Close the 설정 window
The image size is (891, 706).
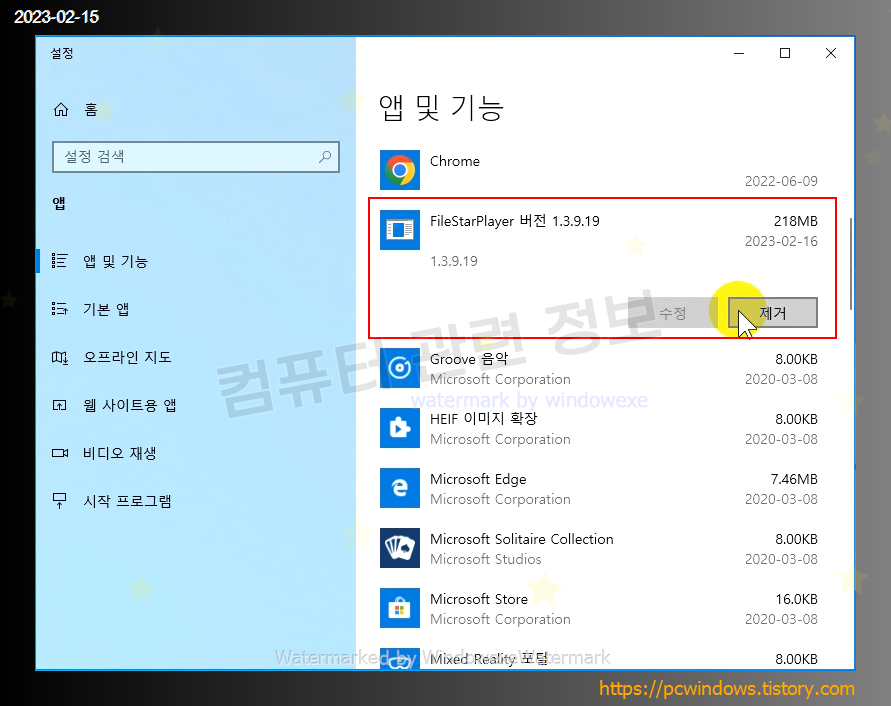831,53
